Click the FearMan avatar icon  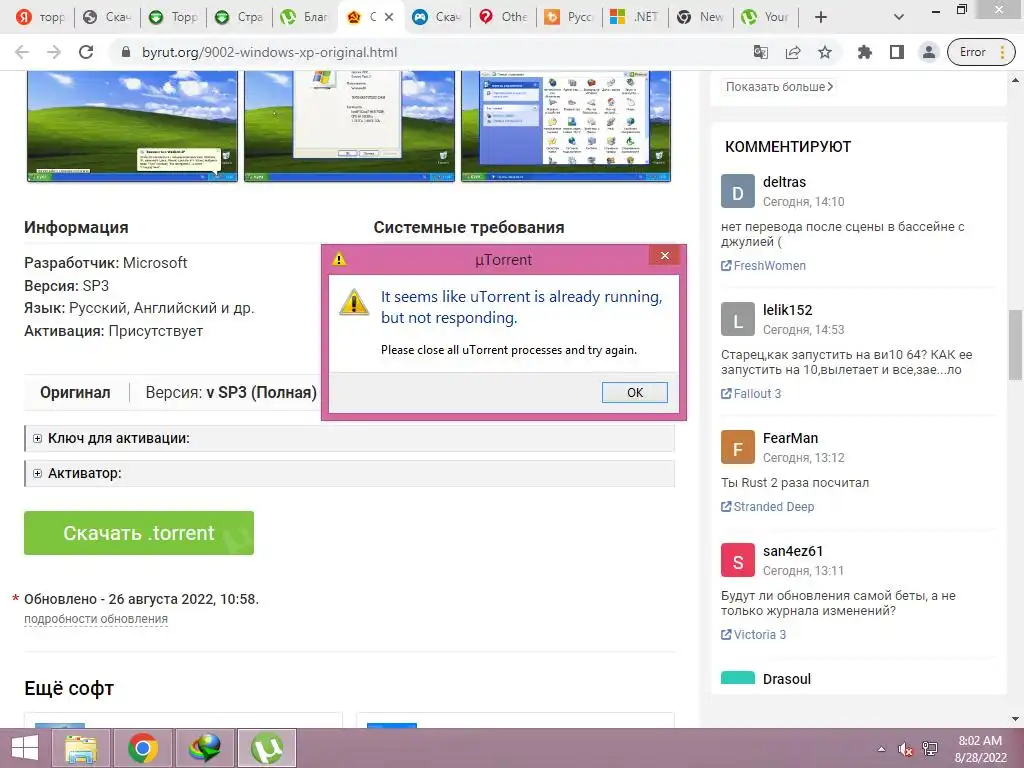coord(738,447)
